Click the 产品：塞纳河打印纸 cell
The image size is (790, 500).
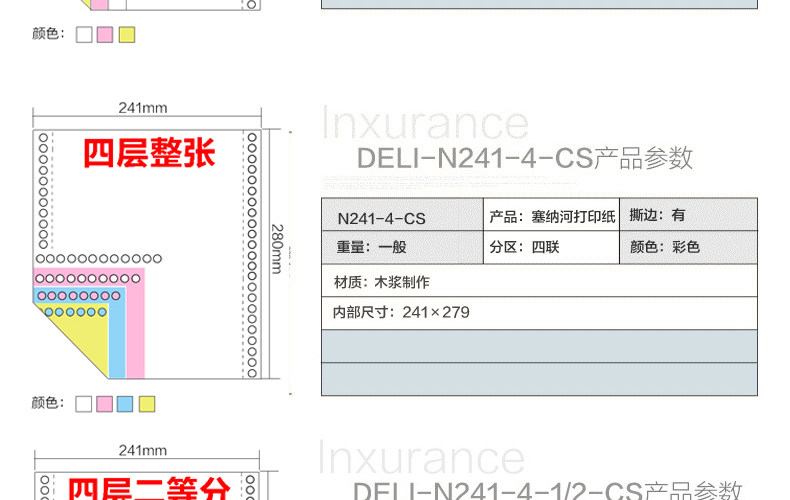[551, 215]
